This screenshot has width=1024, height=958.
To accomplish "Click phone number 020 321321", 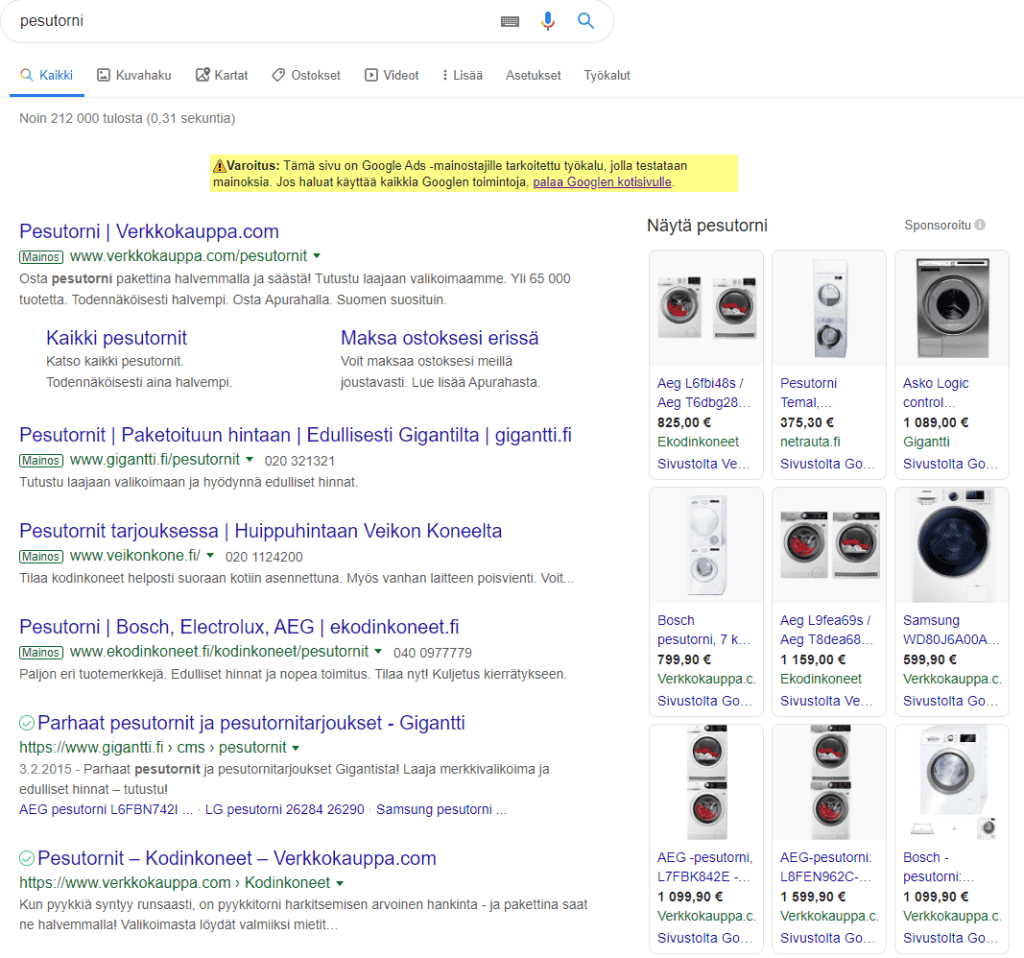I will coord(299,461).
